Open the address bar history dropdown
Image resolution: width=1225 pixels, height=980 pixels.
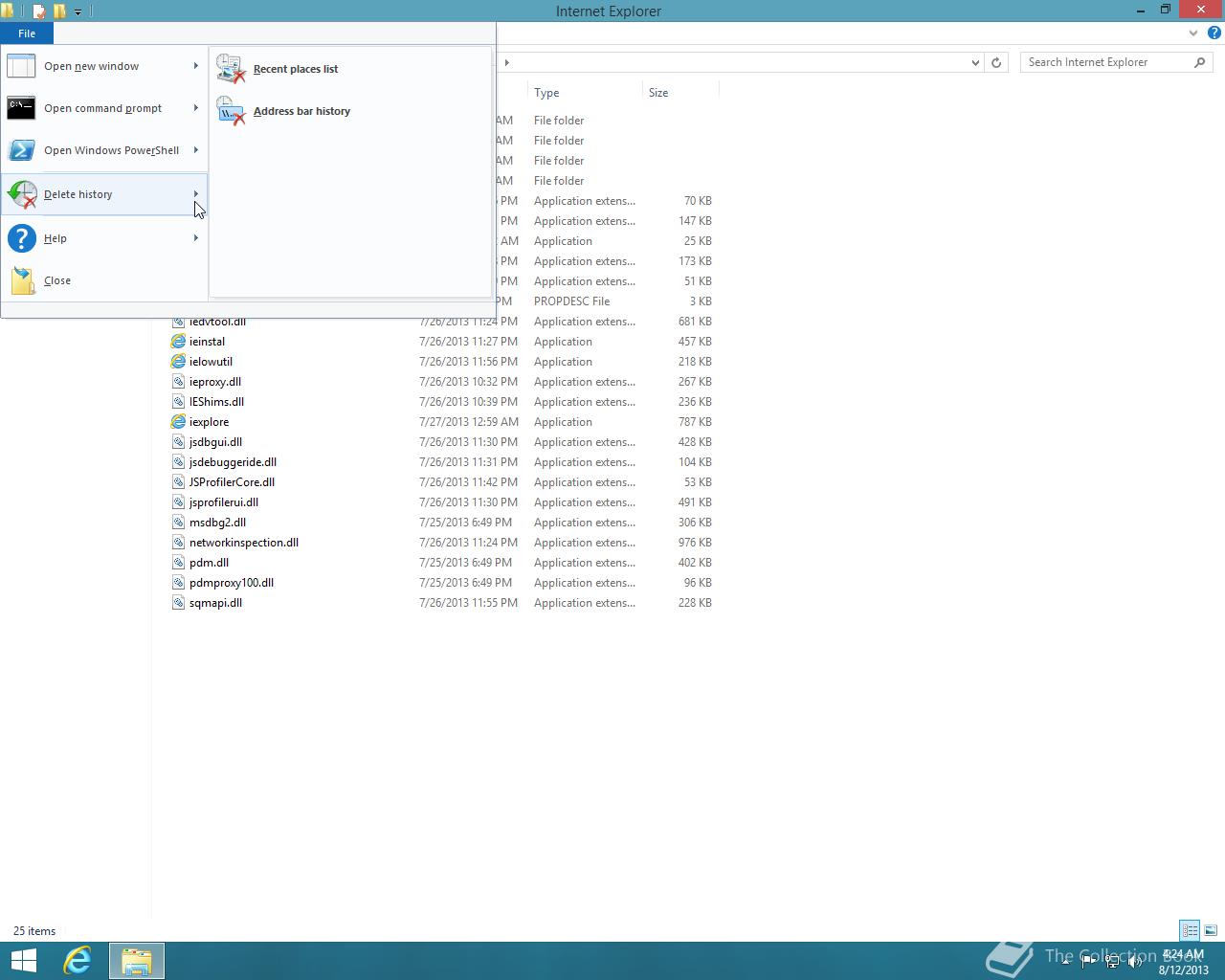(x=975, y=62)
